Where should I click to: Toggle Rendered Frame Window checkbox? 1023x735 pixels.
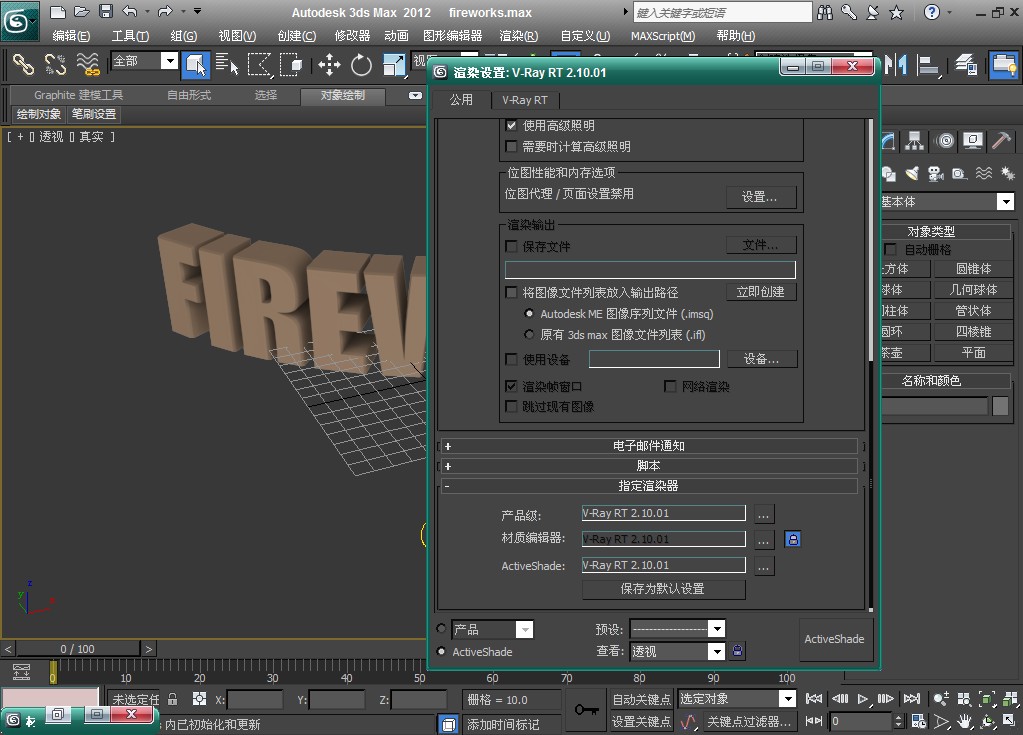click(x=512, y=386)
